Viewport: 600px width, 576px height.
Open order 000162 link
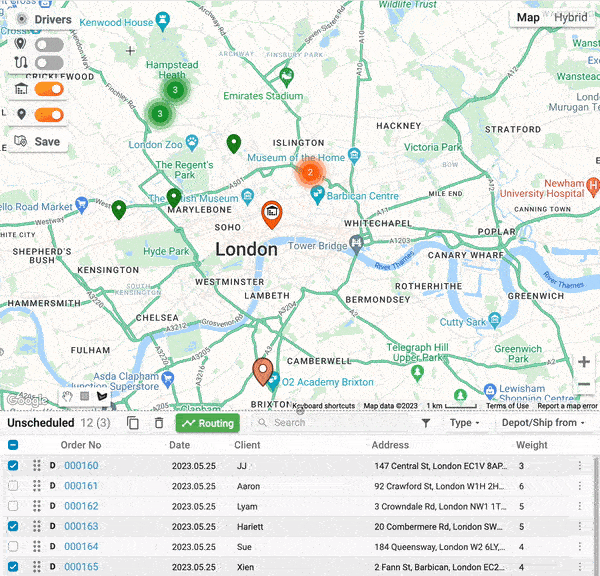point(81,506)
